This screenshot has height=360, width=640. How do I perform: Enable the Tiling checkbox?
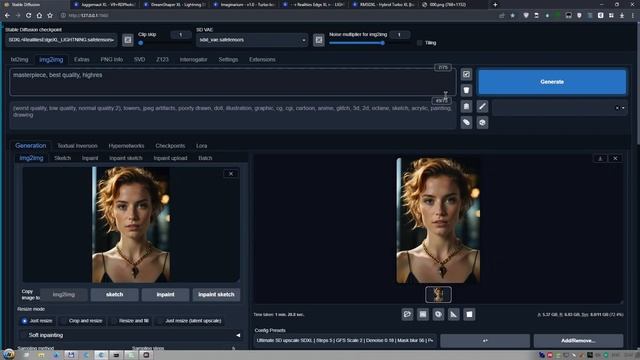(x=419, y=43)
